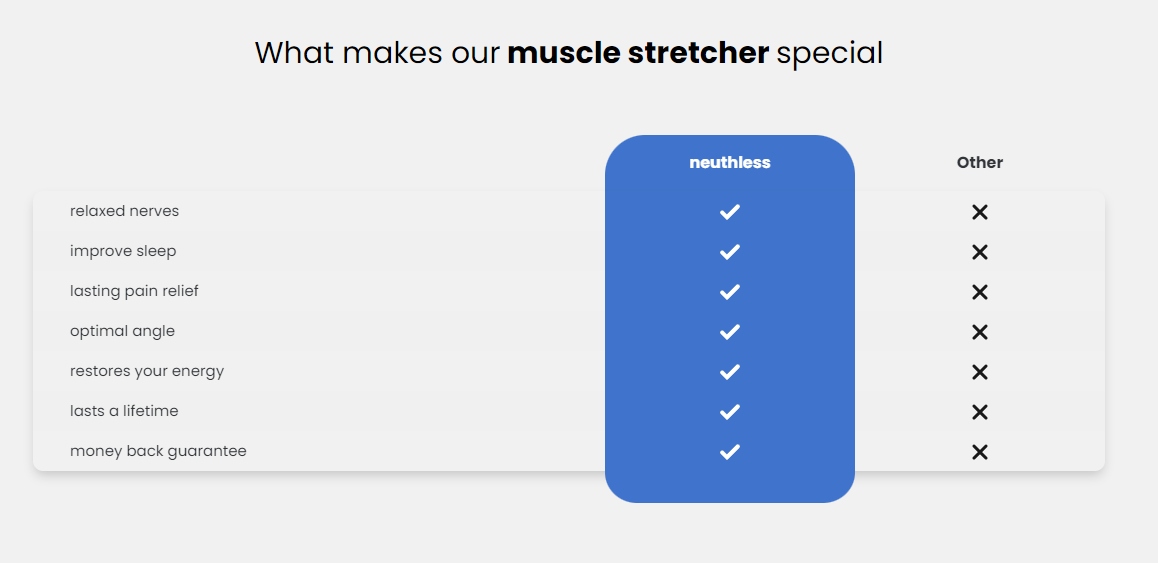
Task: Click the 'optimal angle' feature label
Action: click(122, 331)
